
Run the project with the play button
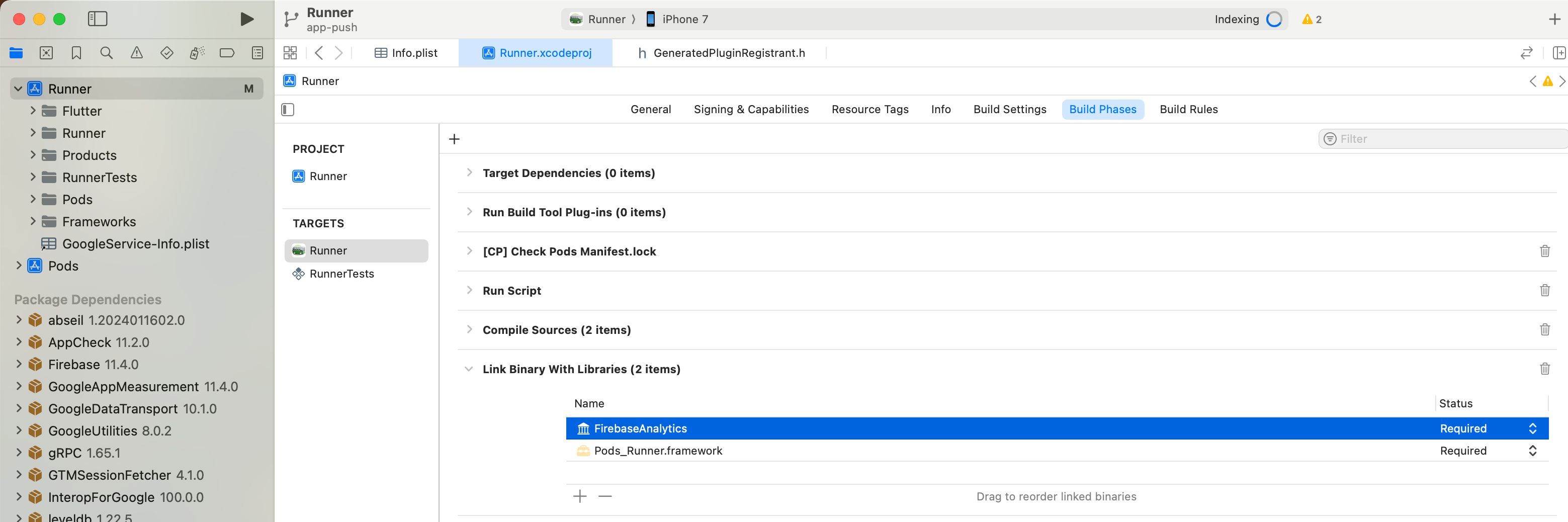(x=246, y=19)
